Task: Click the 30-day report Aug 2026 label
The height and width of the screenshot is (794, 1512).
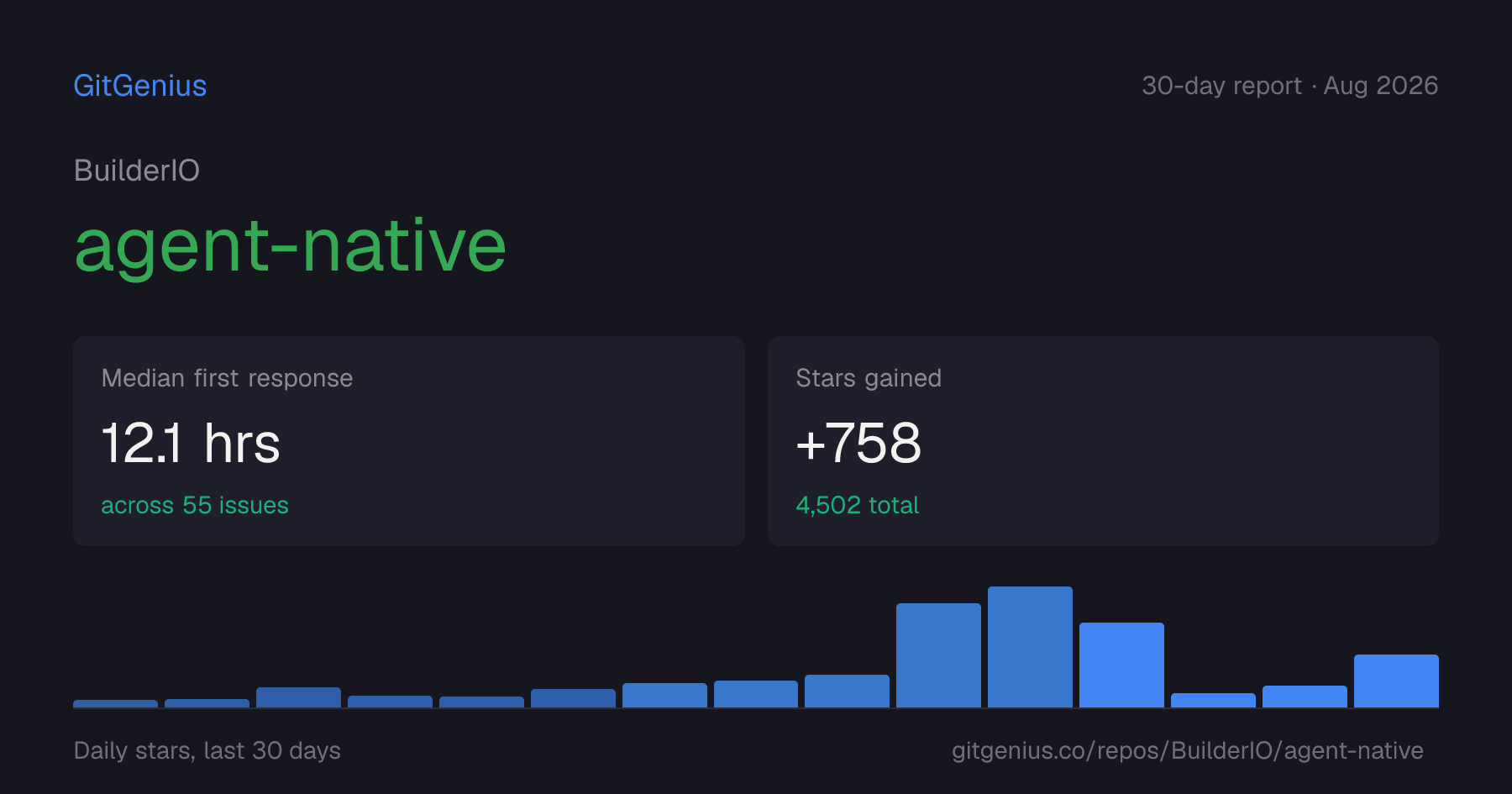Action: coord(1289,86)
